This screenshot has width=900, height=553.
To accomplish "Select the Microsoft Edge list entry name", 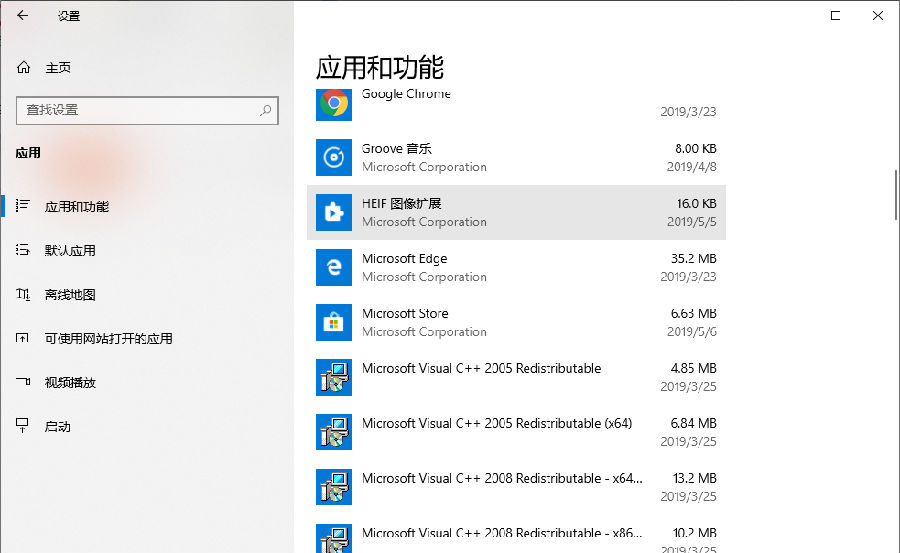I will click(x=404, y=259).
